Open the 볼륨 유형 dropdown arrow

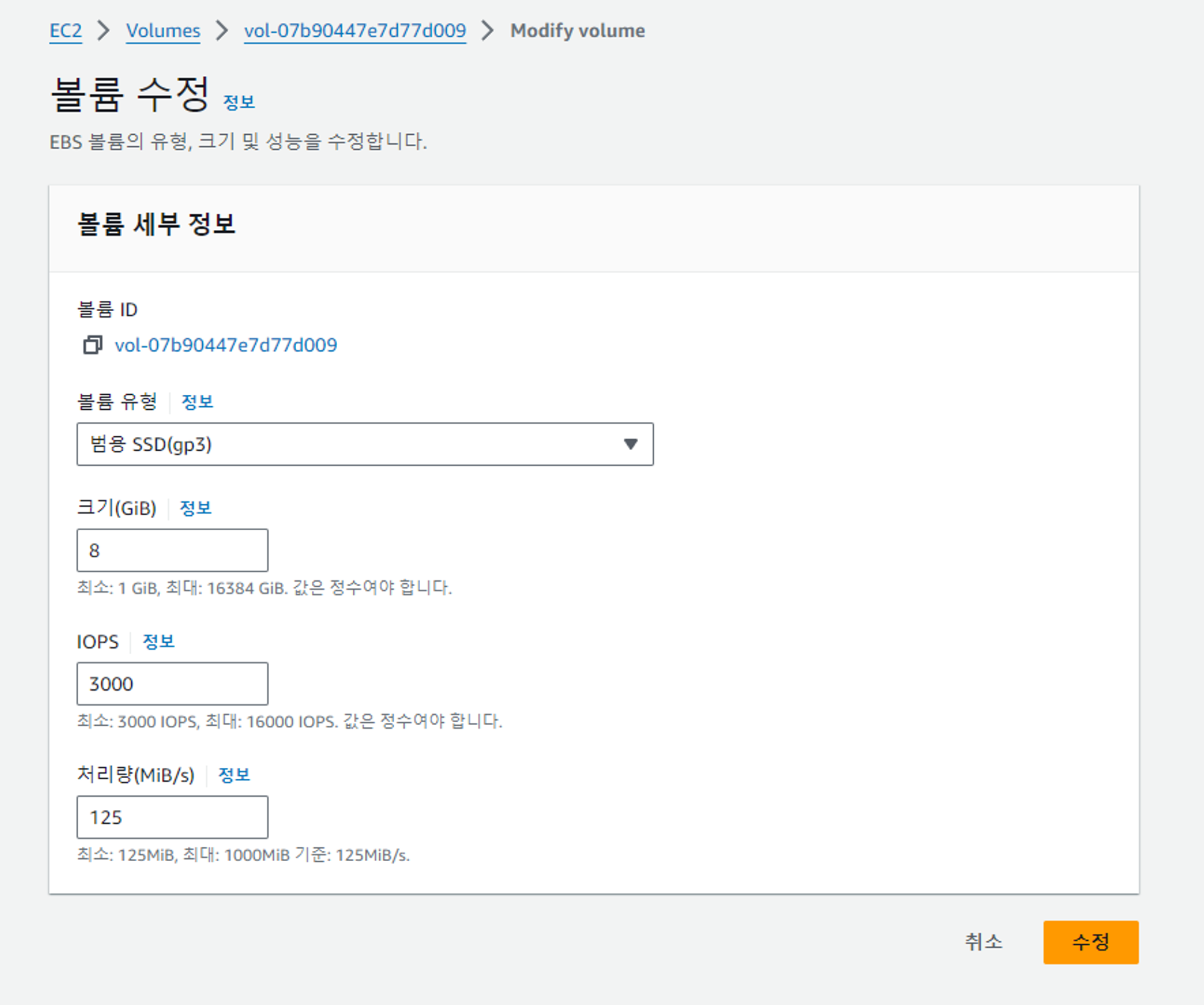630,444
